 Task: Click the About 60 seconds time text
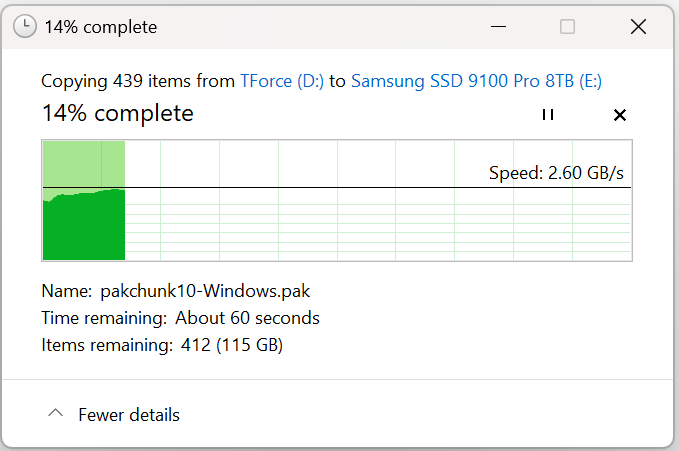(x=247, y=318)
